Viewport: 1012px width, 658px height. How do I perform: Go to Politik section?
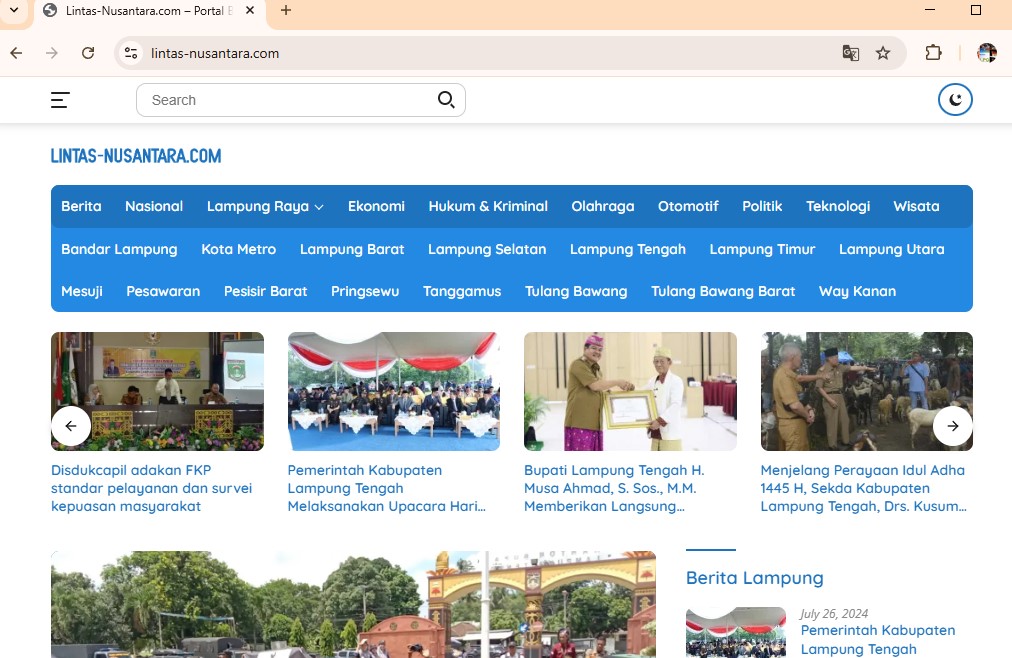[762, 206]
